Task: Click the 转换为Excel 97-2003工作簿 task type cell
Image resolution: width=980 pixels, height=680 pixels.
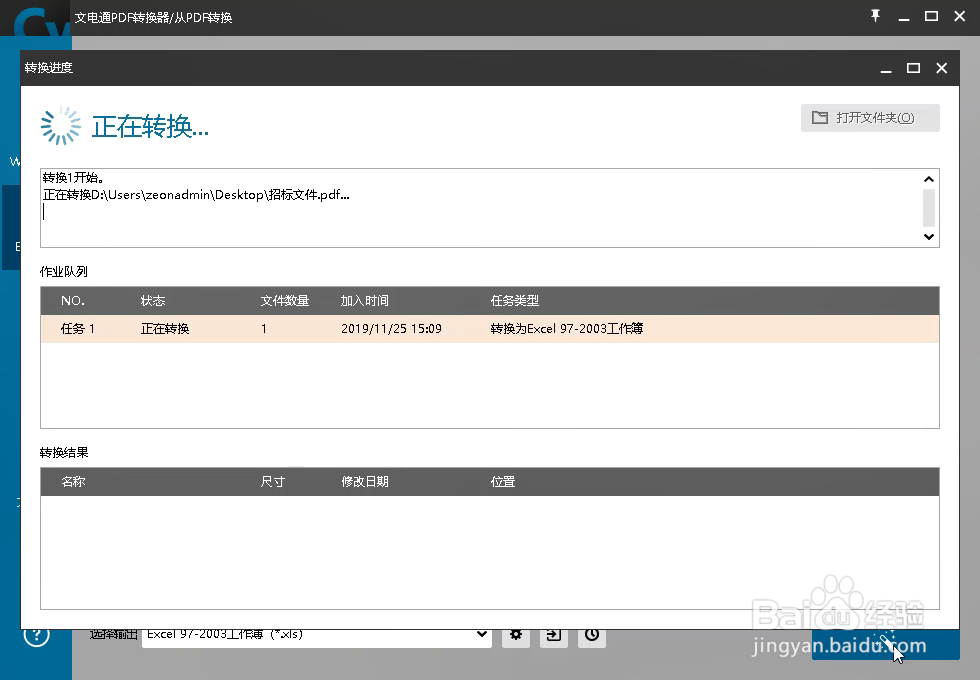Action: tap(567, 329)
